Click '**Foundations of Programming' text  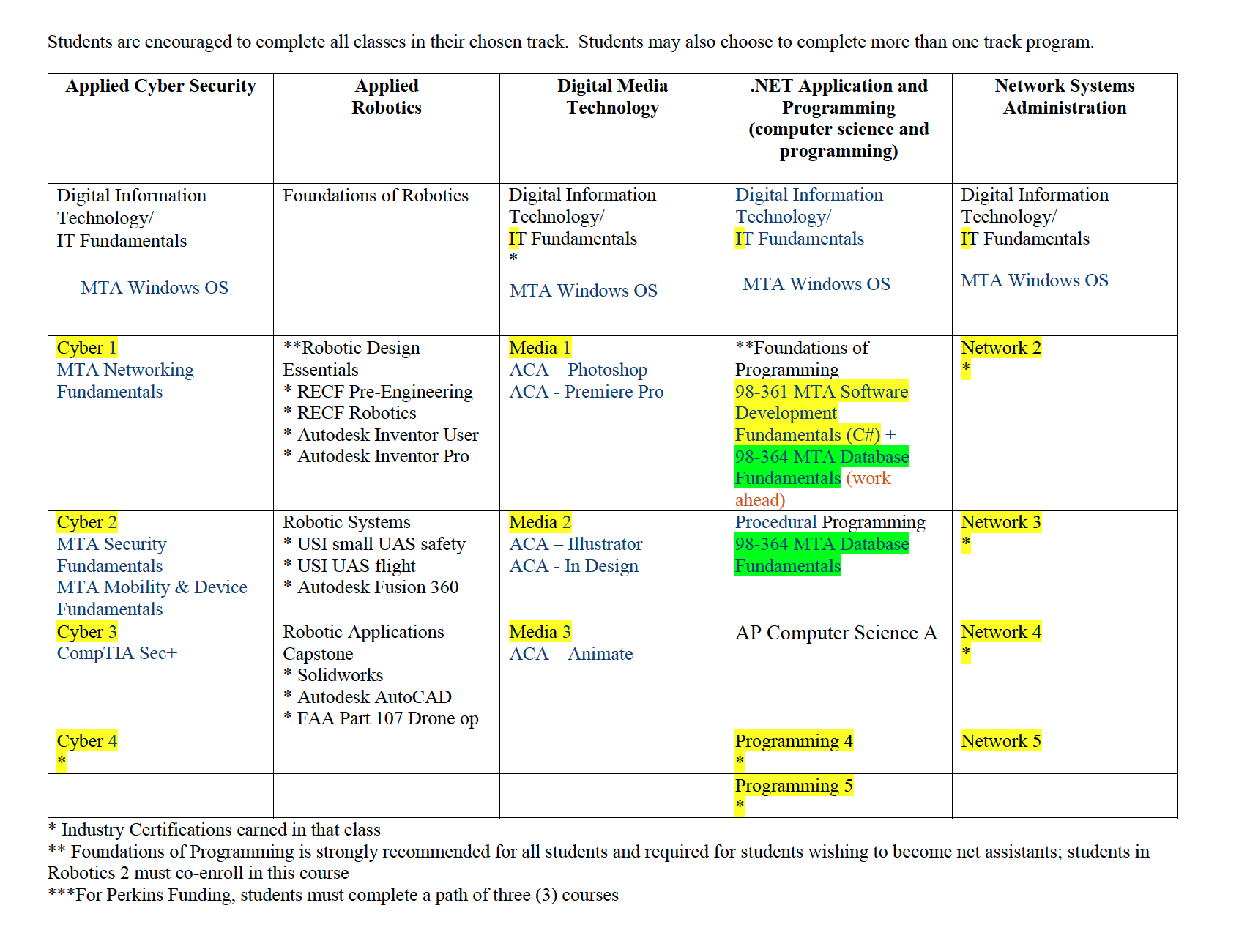click(x=802, y=359)
